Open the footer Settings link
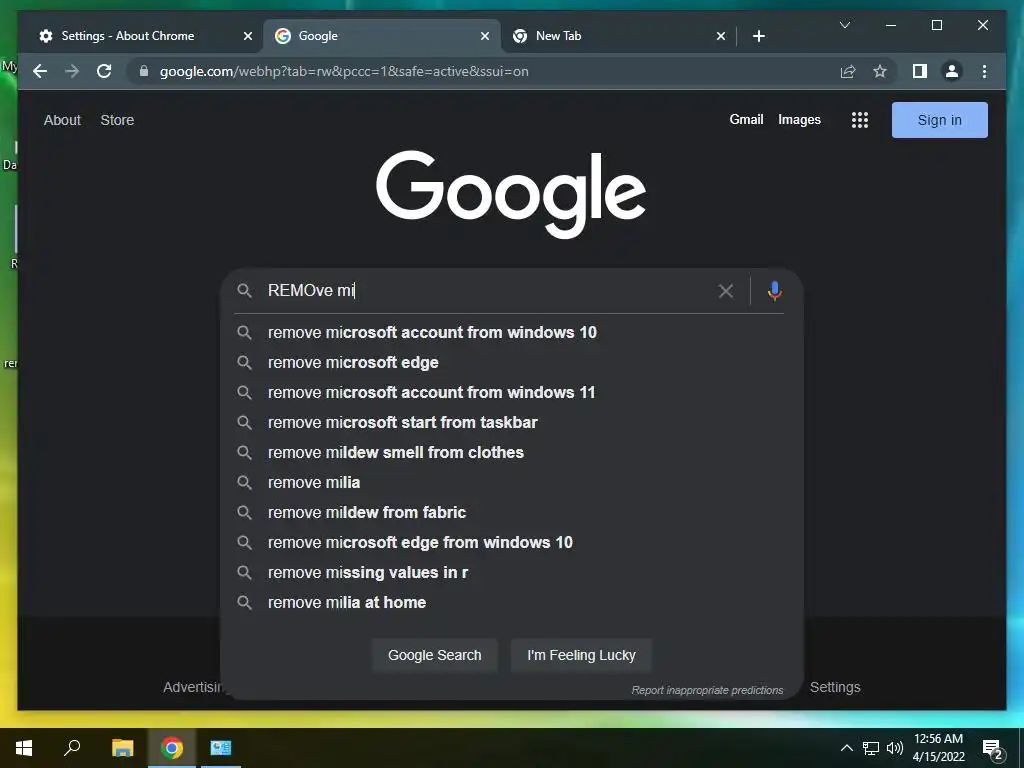 click(835, 687)
